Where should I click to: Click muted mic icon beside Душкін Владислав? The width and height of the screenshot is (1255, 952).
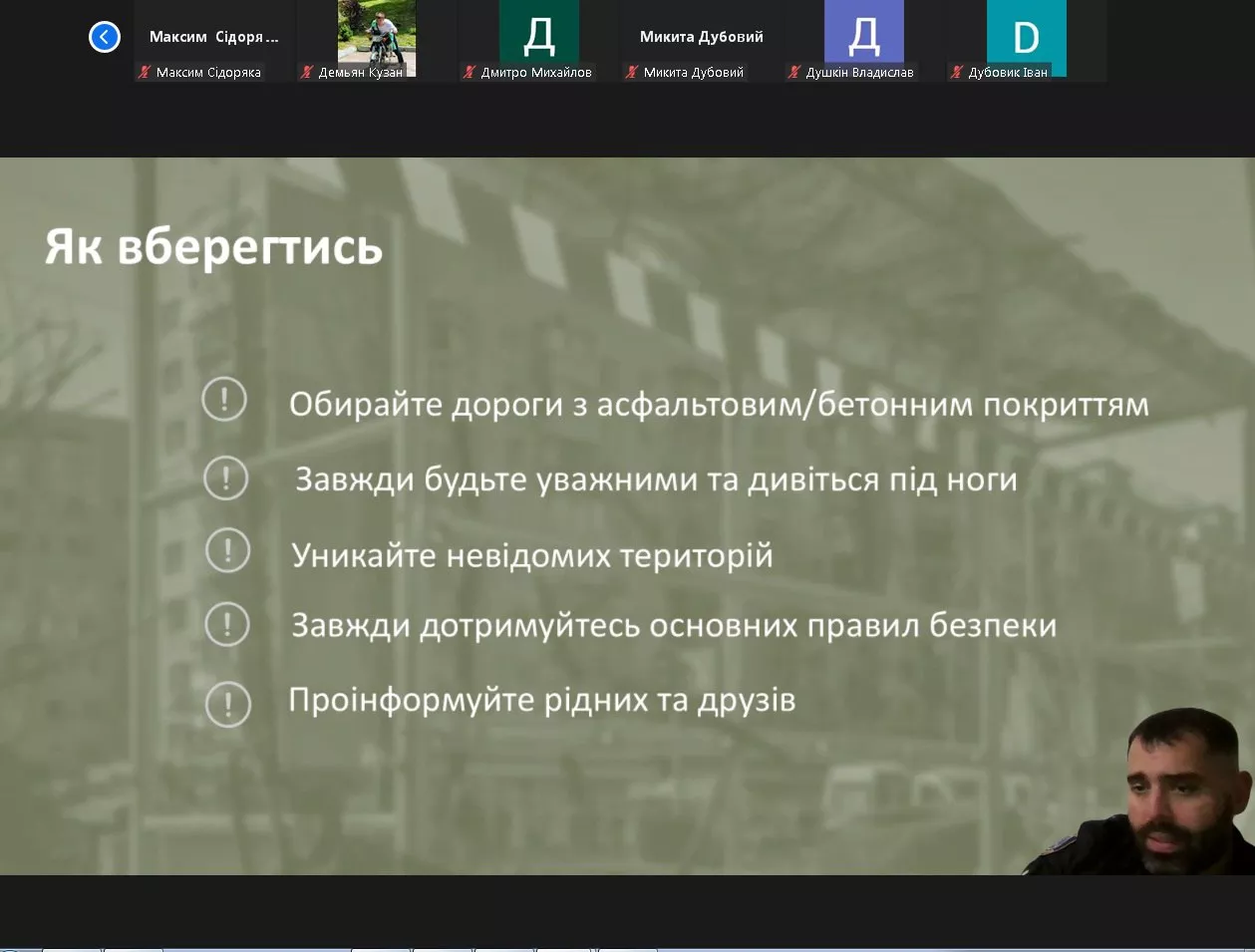click(x=794, y=72)
